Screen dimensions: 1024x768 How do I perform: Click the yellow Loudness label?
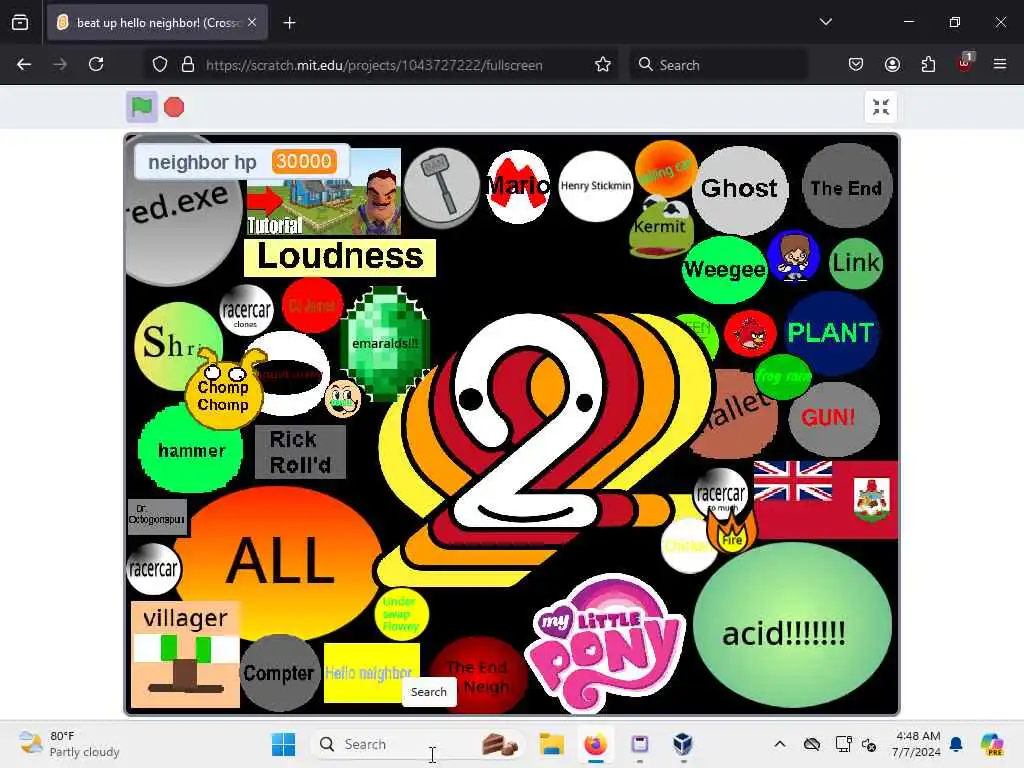[340, 257]
